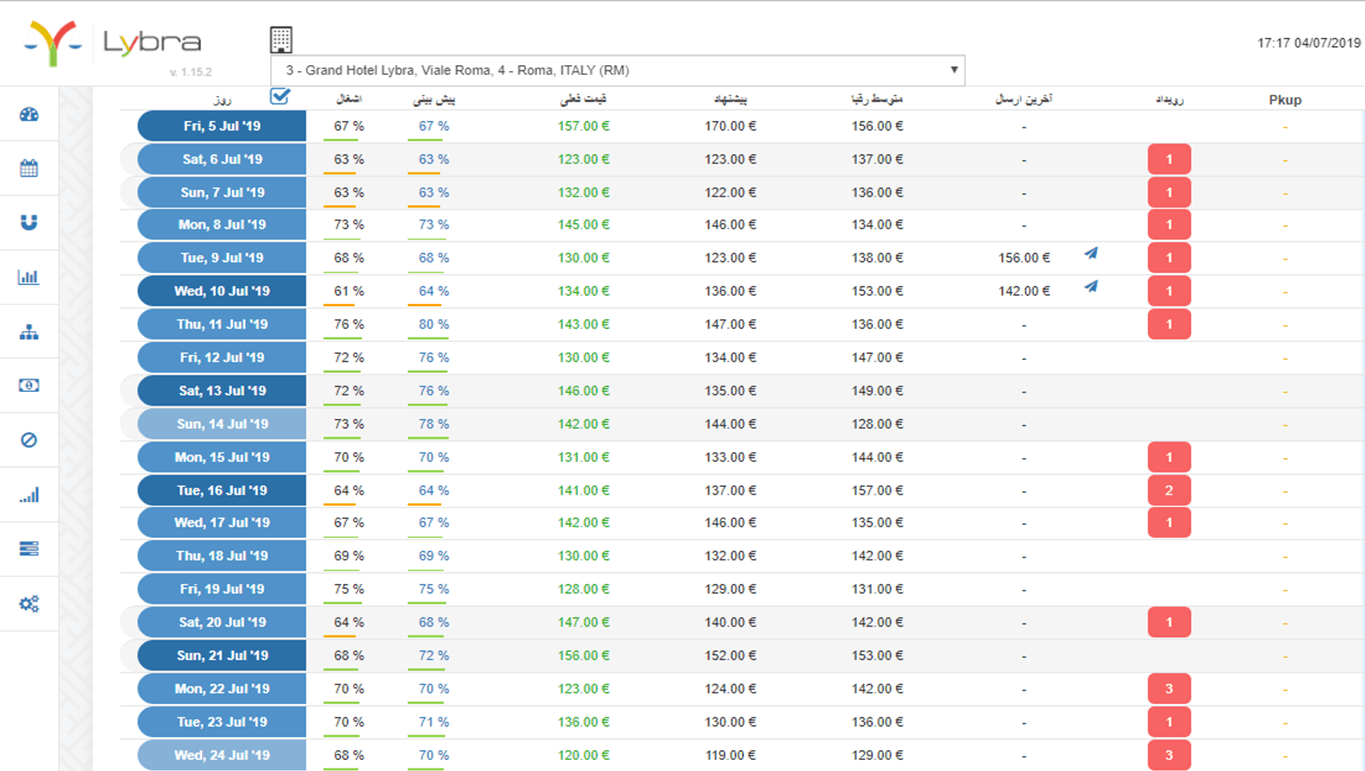This screenshot has height=771, width=1365.
Task: Click the building icon above hotel selector
Action: [281, 39]
